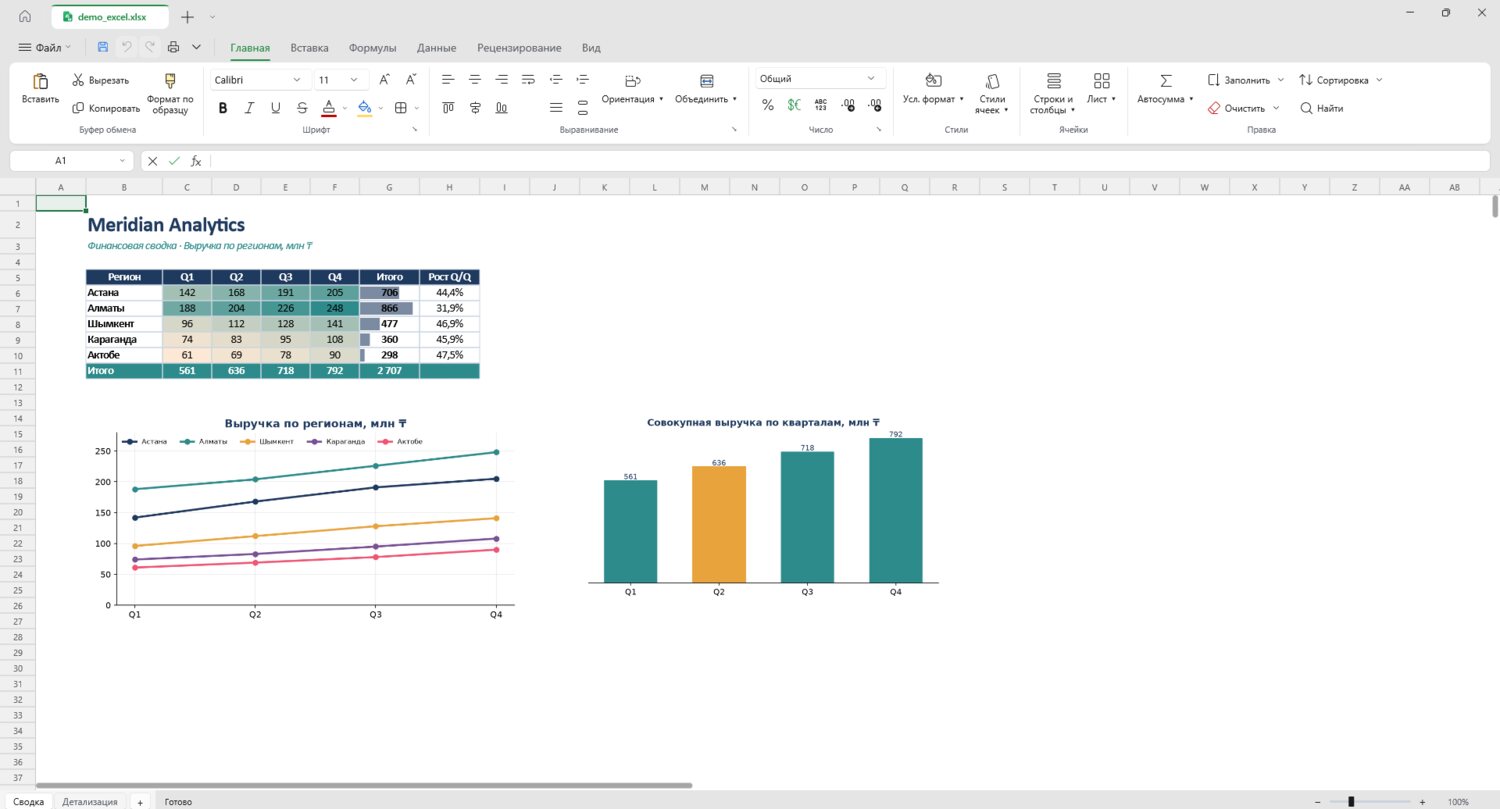Open the Файл menu
Image resolution: width=1500 pixels, height=809 pixels.
tap(45, 47)
